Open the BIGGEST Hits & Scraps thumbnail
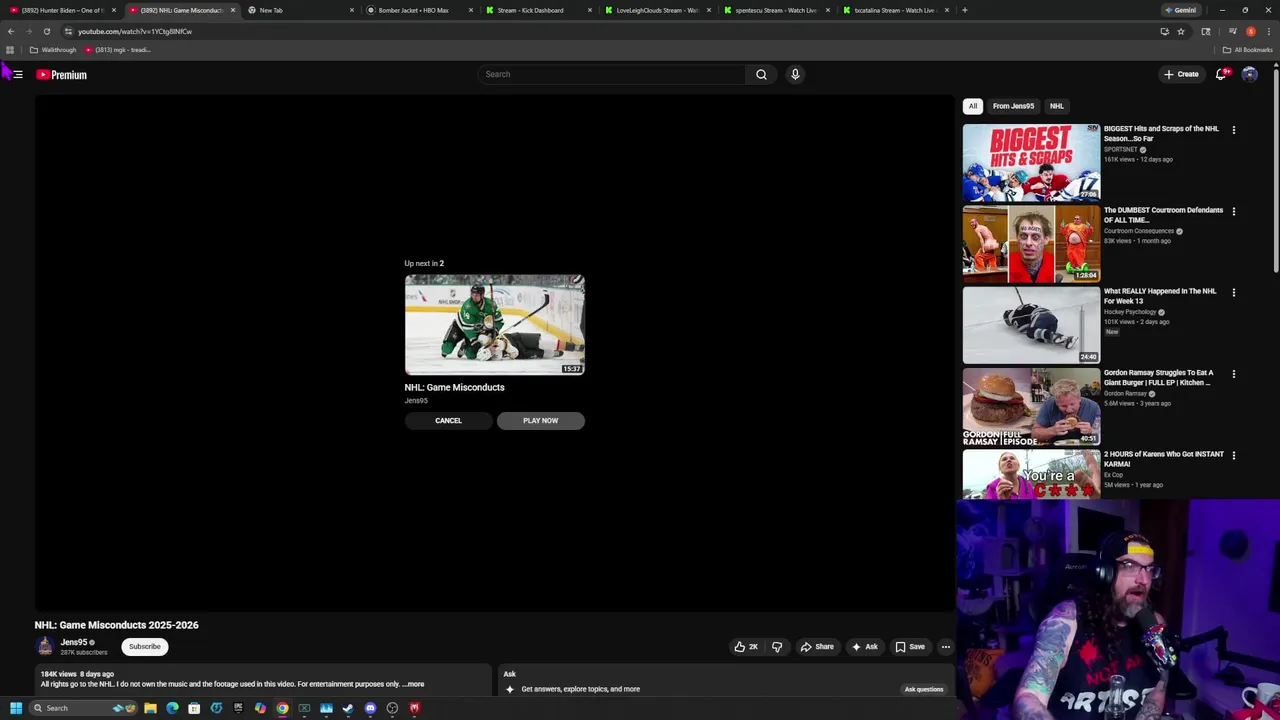The width and height of the screenshot is (1280, 720). click(x=1031, y=162)
